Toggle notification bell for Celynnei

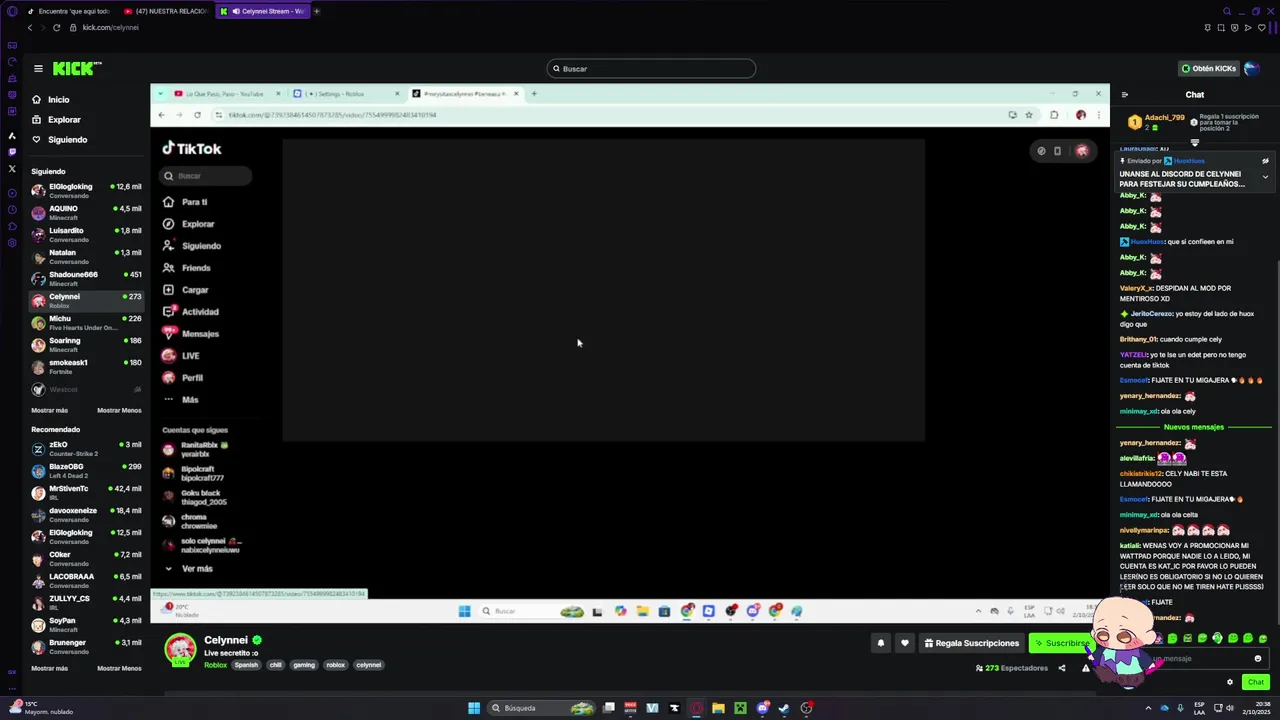pyautogui.click(x=881, y=643)
